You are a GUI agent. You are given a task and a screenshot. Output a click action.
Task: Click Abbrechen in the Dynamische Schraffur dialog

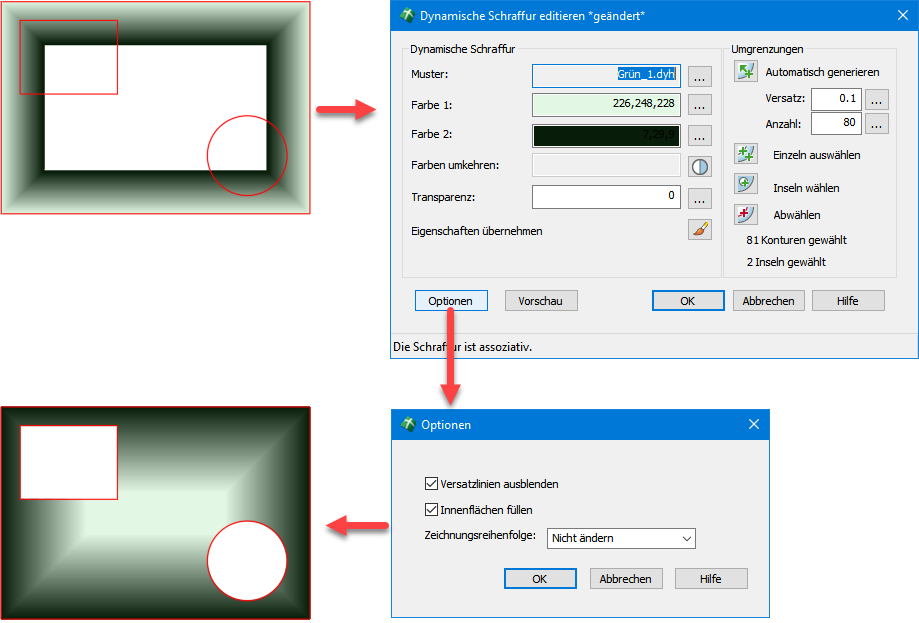(769, 301)
